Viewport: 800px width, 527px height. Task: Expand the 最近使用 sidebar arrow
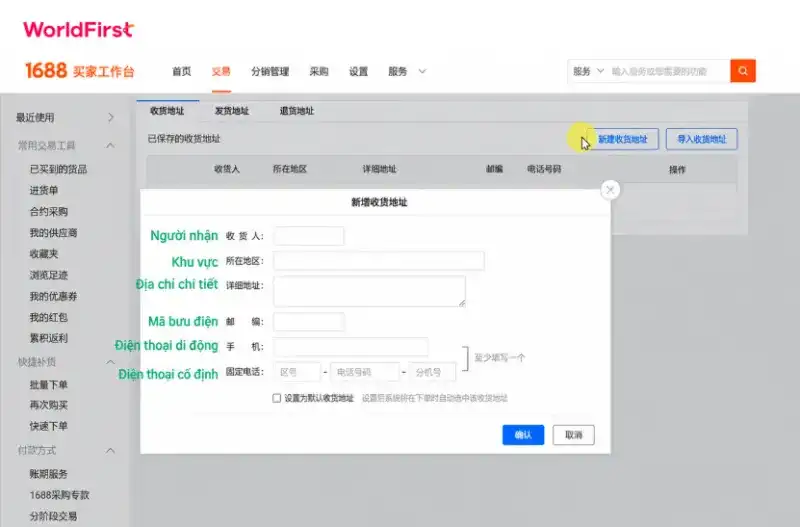tap(111, 117)
